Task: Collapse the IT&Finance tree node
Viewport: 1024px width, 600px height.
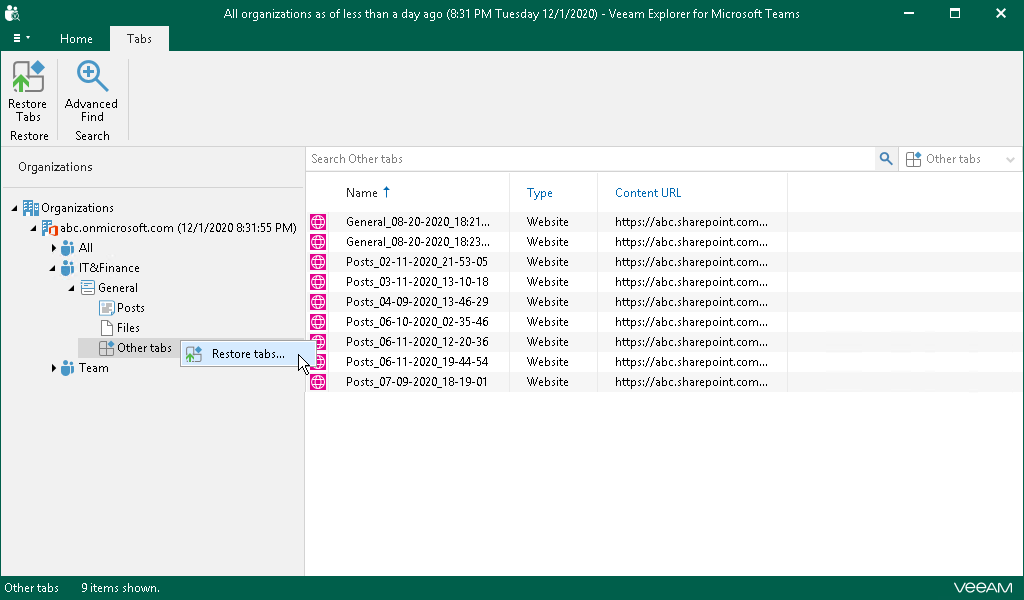Action: [x=54, y=268]
